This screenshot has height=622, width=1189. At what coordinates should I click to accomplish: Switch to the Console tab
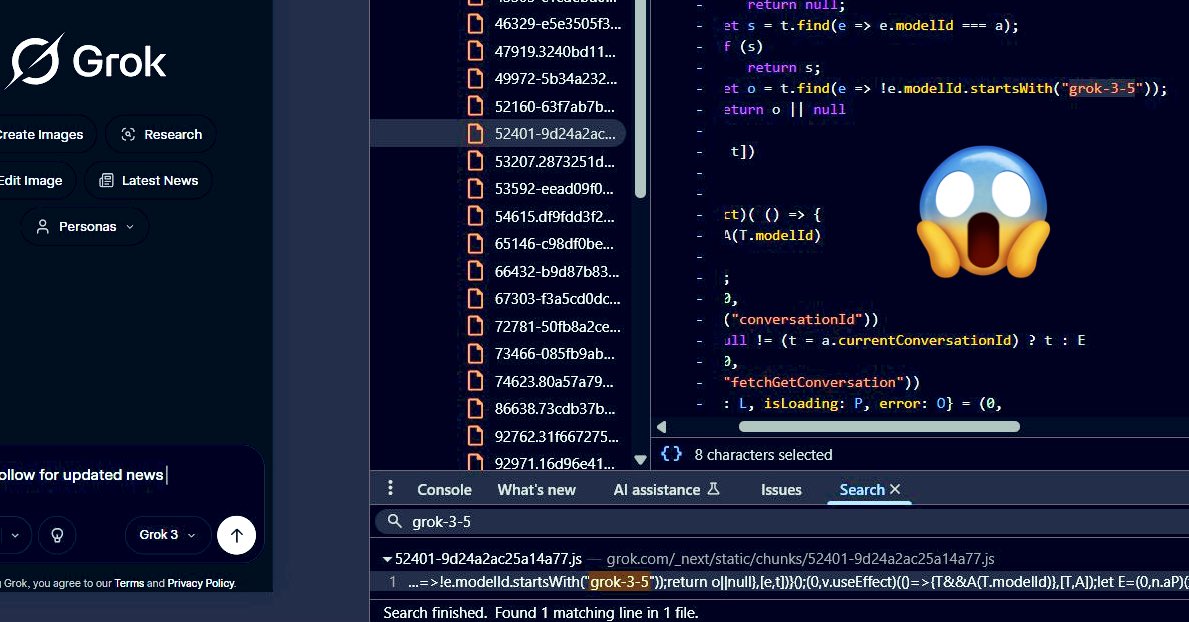pos(444,490)
